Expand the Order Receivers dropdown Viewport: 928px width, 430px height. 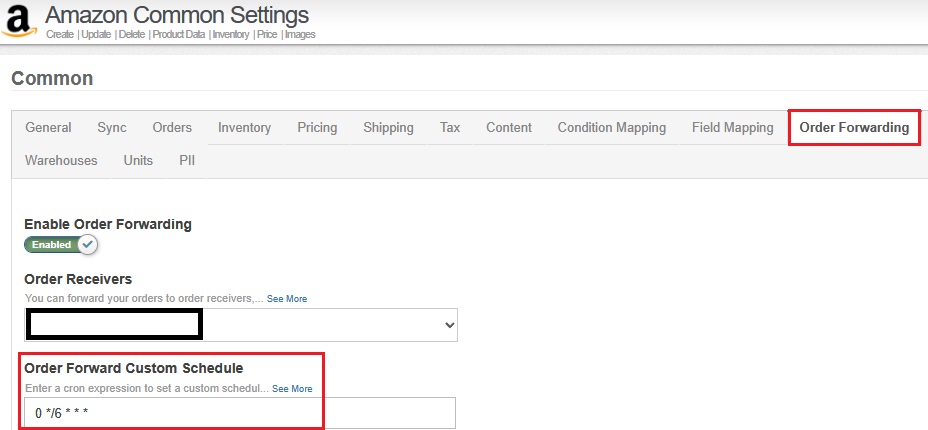tap(241, 325)
